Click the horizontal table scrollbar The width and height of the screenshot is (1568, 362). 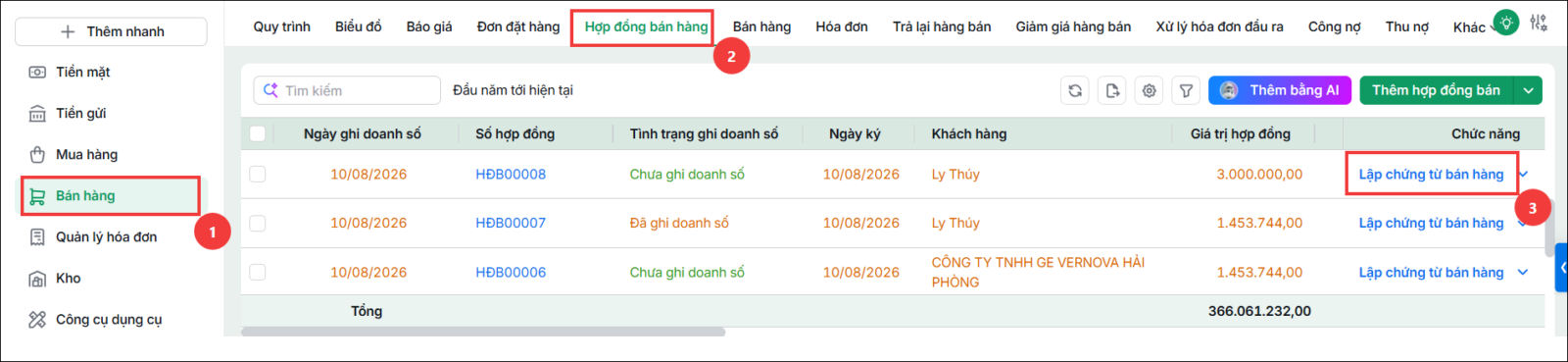483,332
